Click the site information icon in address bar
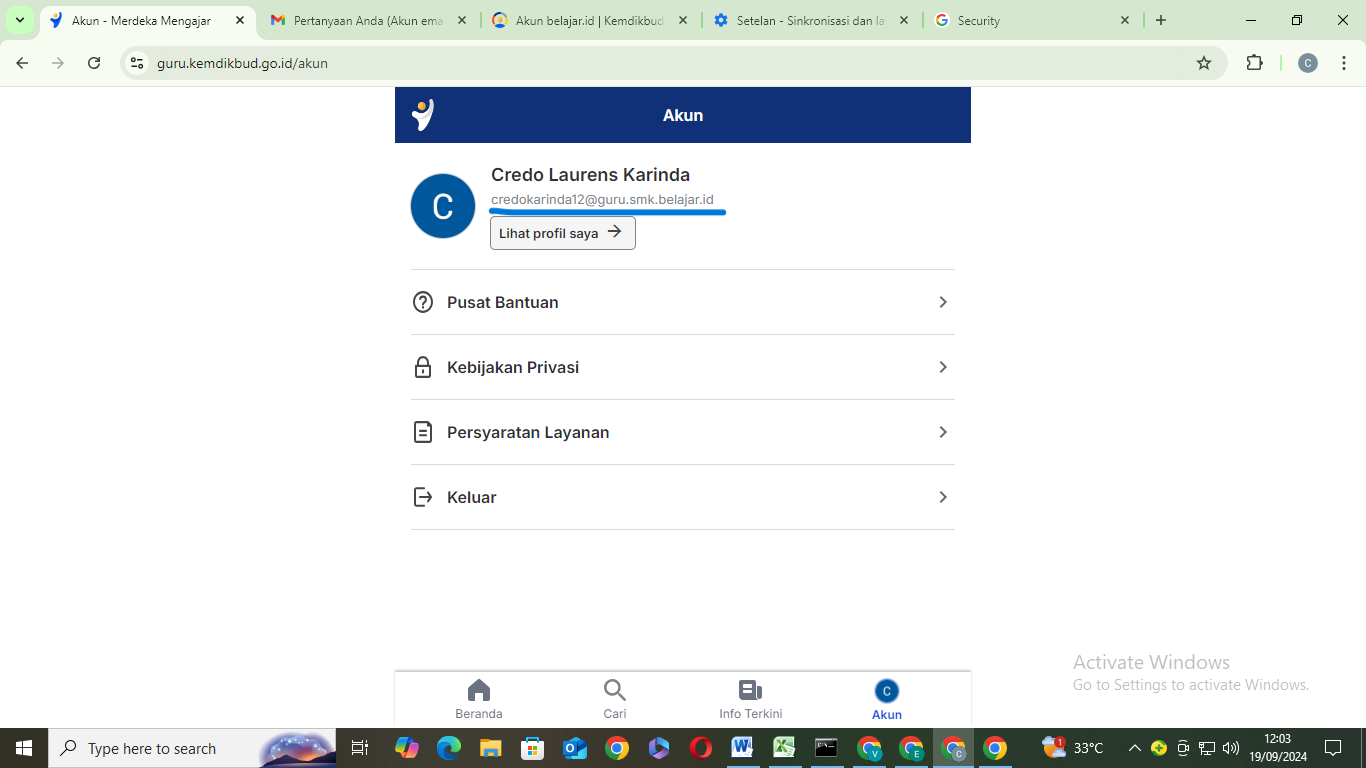 pos(138,63)
